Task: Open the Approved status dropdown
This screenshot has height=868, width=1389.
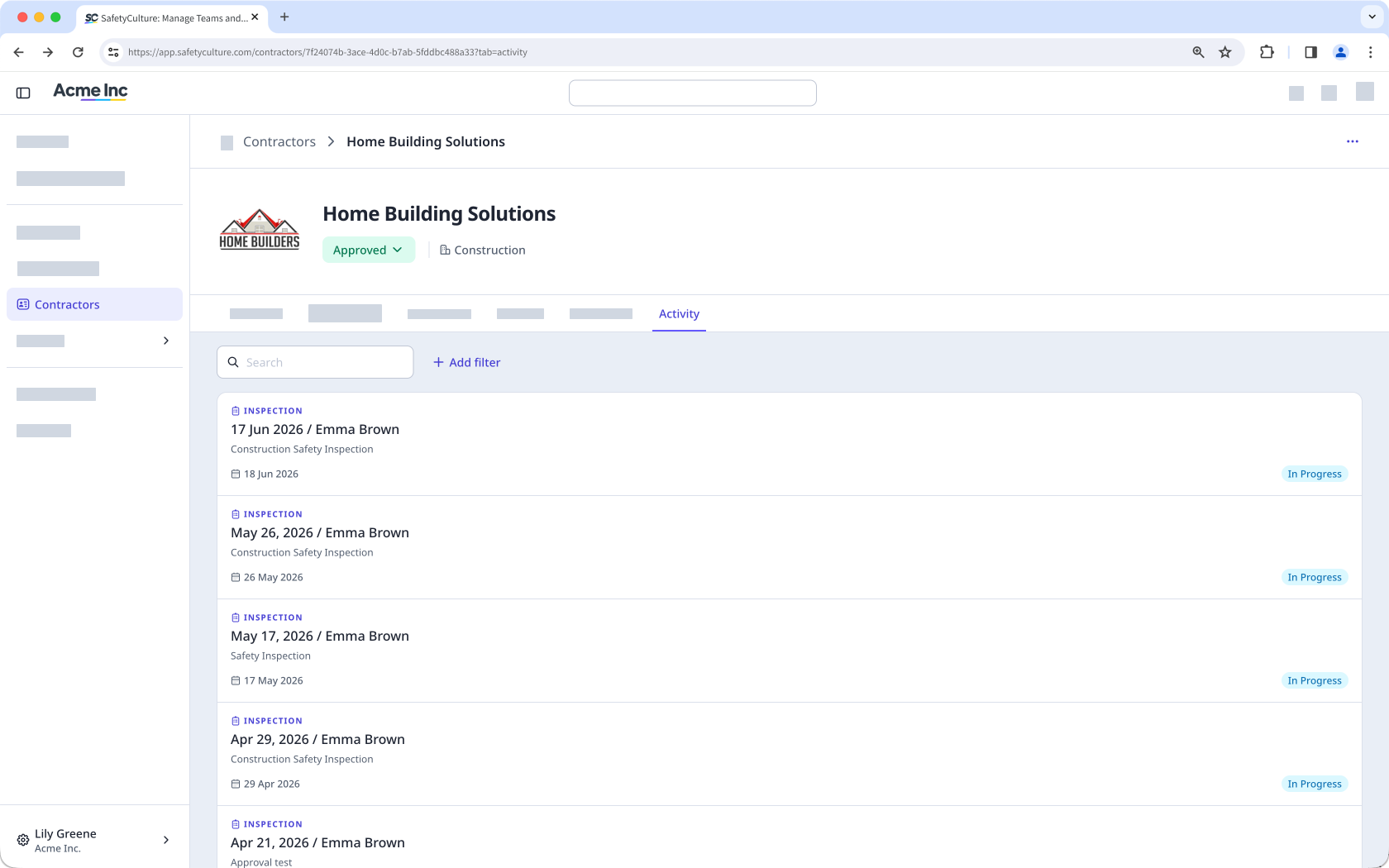Action: coord(369,250)
